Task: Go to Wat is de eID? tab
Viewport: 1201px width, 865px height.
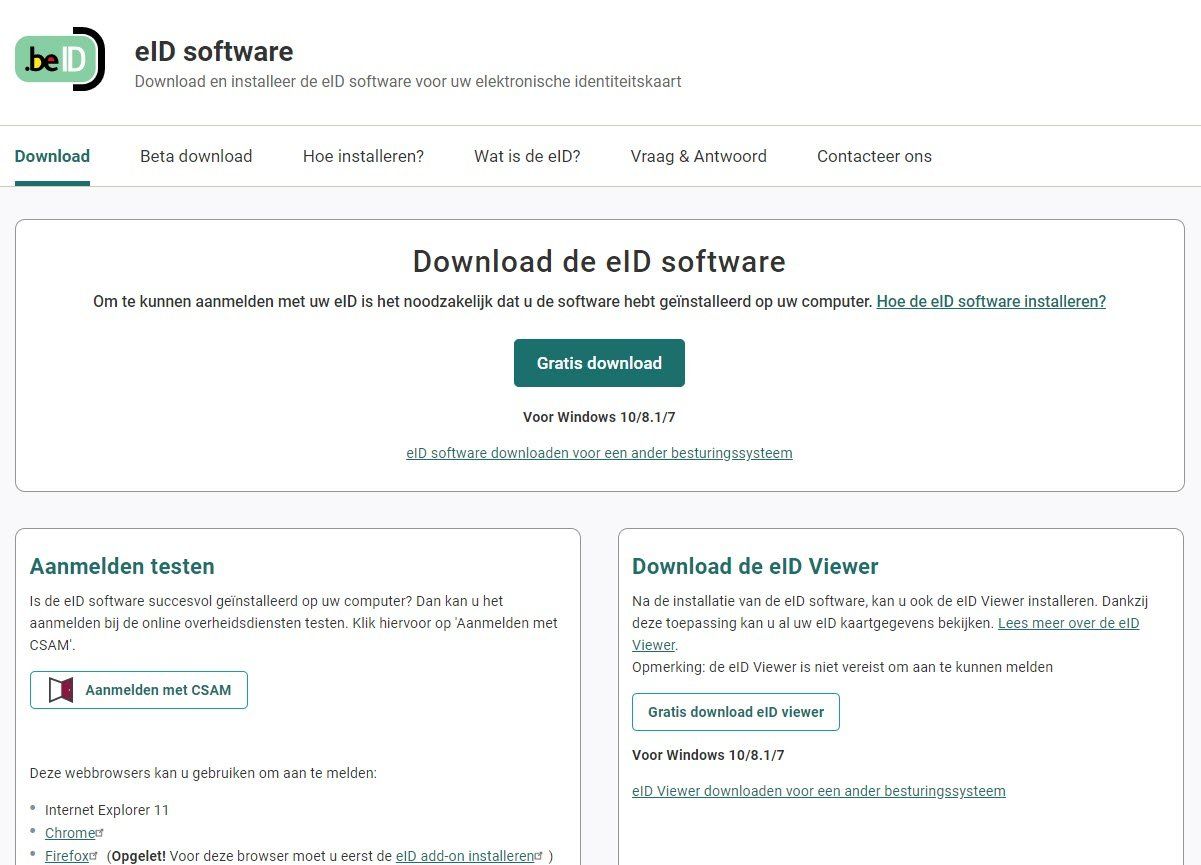Action: tap(527, 156)
